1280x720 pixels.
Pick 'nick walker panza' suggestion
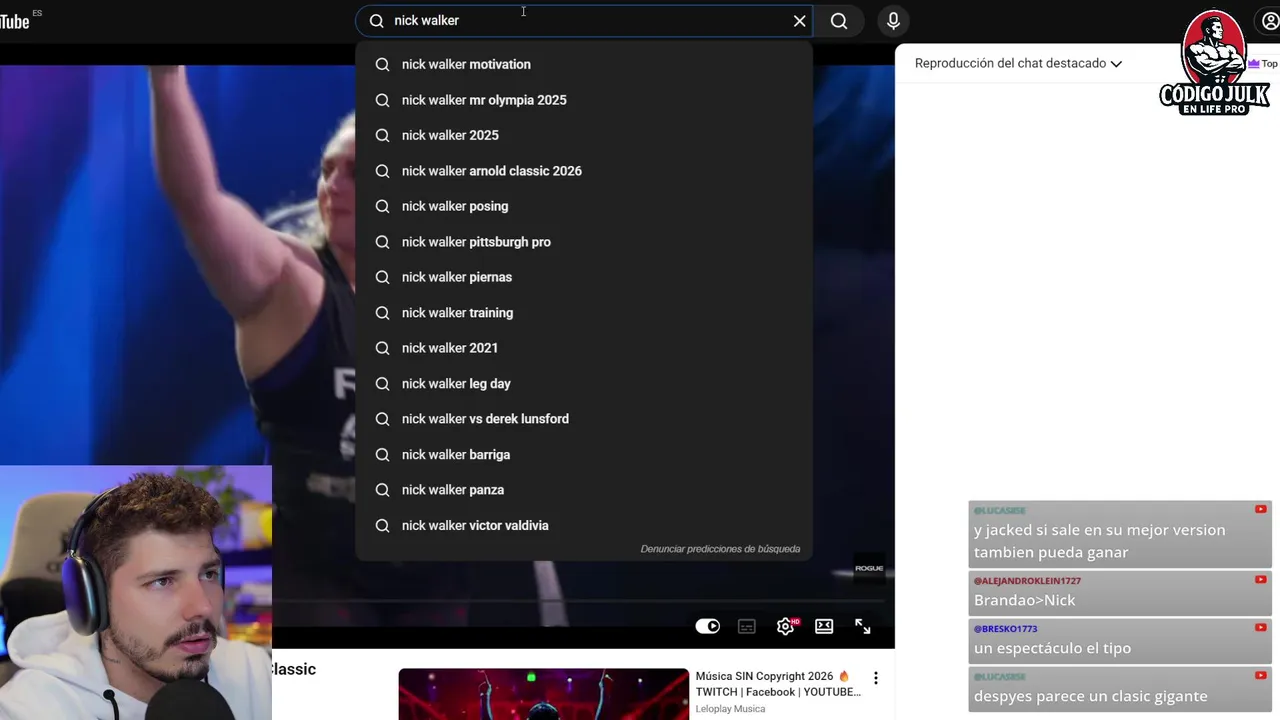pos(585,490)
